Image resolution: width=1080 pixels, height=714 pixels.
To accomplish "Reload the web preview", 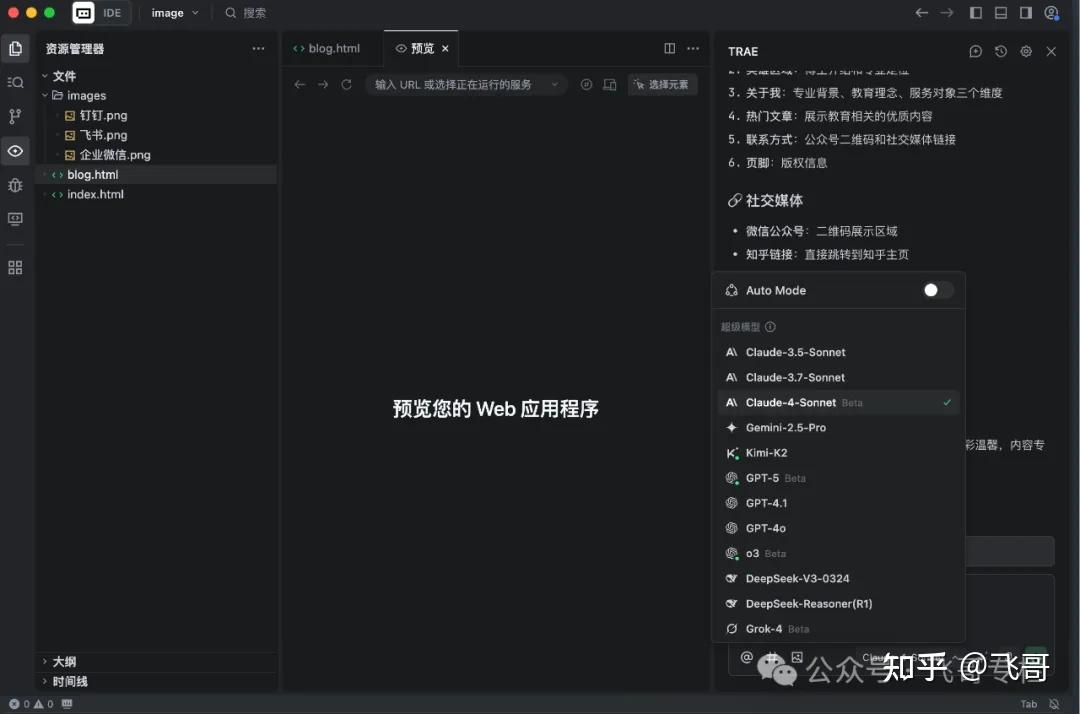I will (x=346, y=85).
